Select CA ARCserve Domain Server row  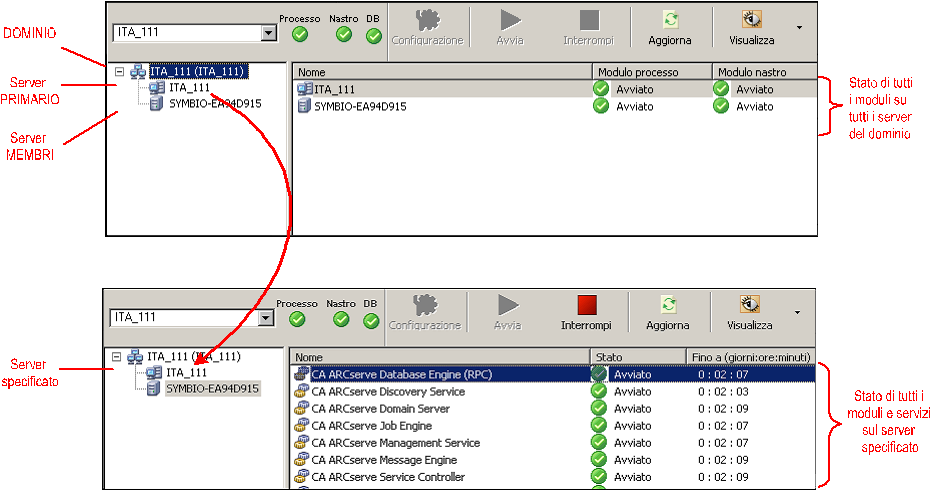(x=553, y=409)
